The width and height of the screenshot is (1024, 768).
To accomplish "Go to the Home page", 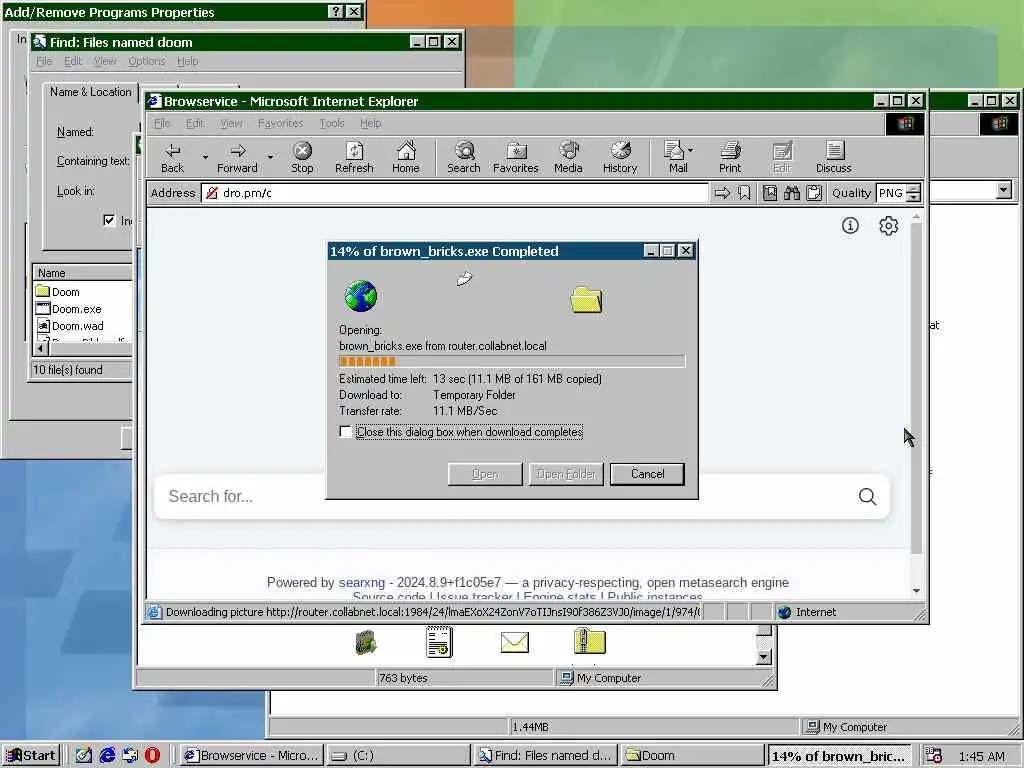I will pos(406,157).
